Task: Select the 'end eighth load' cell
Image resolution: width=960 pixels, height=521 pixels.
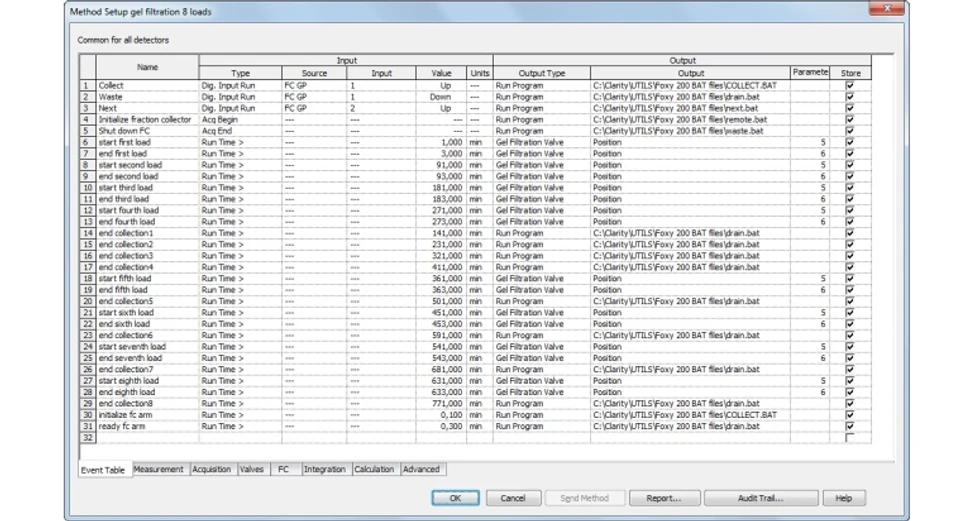Action: click(x=148, y=392)
